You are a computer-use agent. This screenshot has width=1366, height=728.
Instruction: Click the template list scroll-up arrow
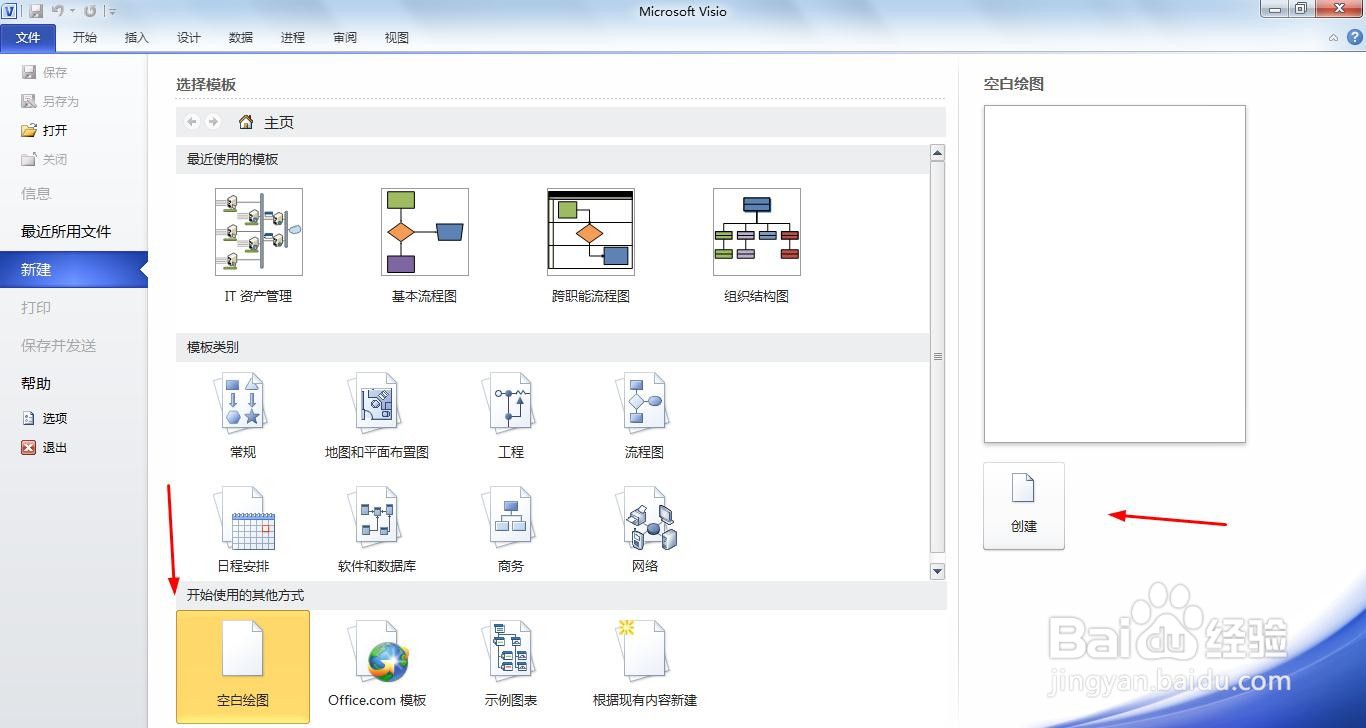pyautogui.click(x=937, y=153)
